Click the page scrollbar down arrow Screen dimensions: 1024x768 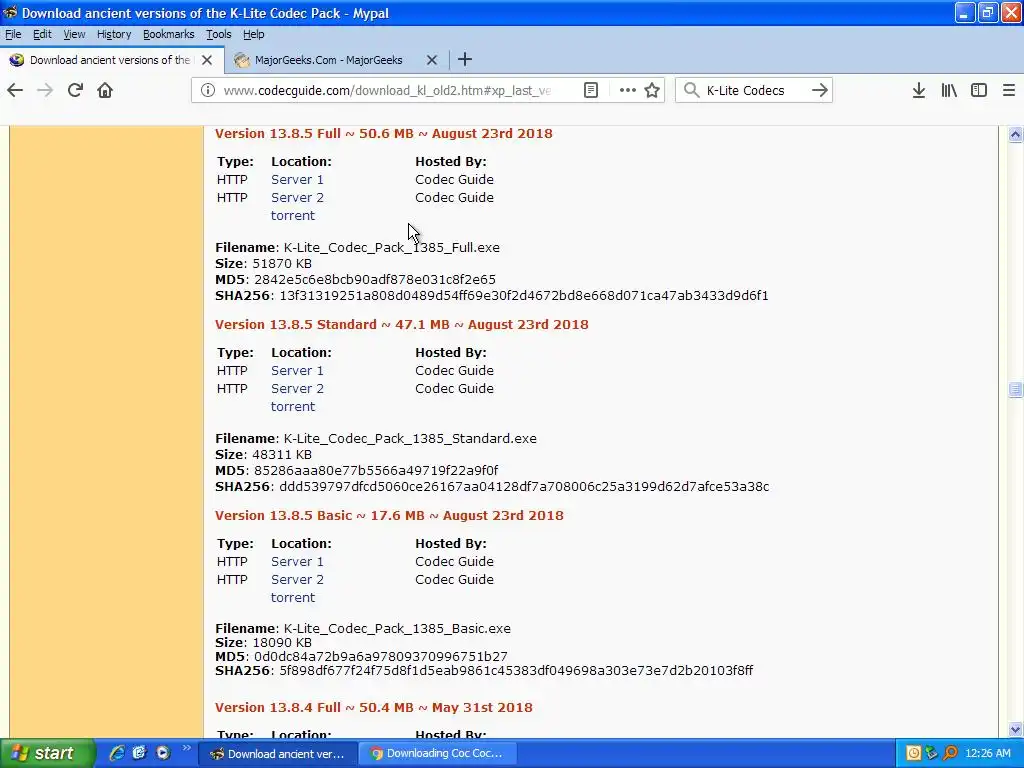[1015, 729]
